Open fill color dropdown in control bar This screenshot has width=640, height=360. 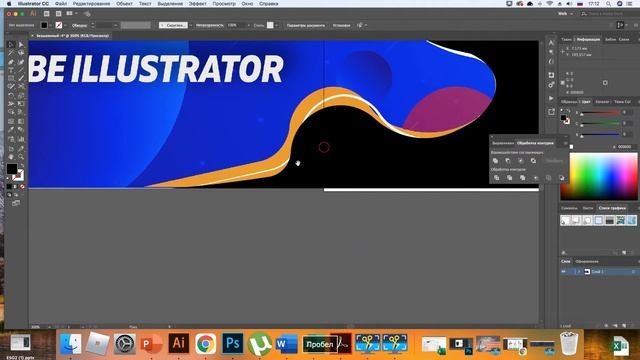click(x=50, y=25)
